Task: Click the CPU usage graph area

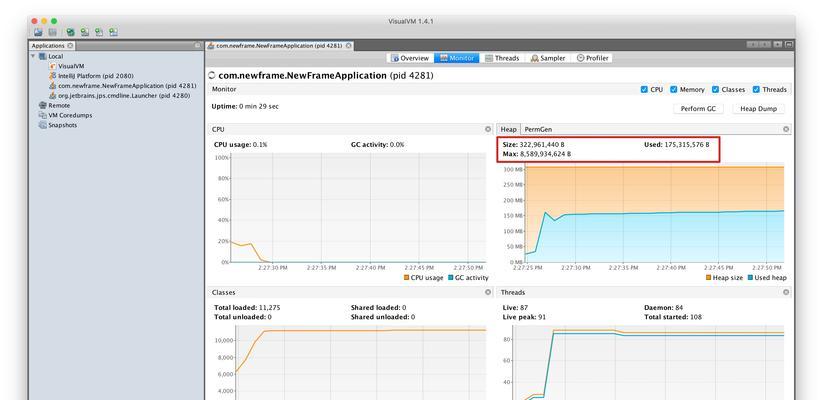Action: pyautogui.click(x=358, y=208)
